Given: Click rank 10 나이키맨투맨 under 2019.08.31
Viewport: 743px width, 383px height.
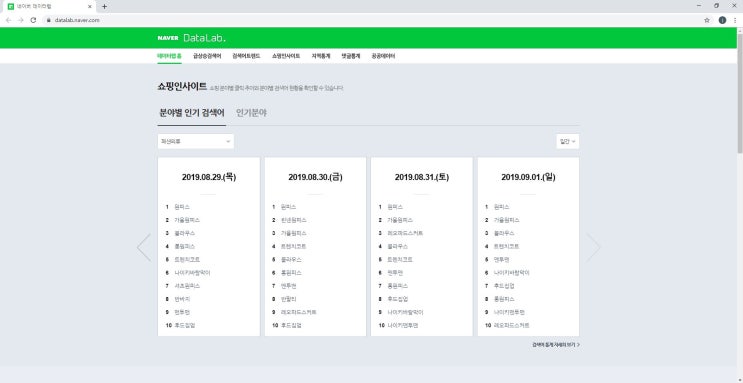Looking at the screenshot, I should tap(403, 326).
